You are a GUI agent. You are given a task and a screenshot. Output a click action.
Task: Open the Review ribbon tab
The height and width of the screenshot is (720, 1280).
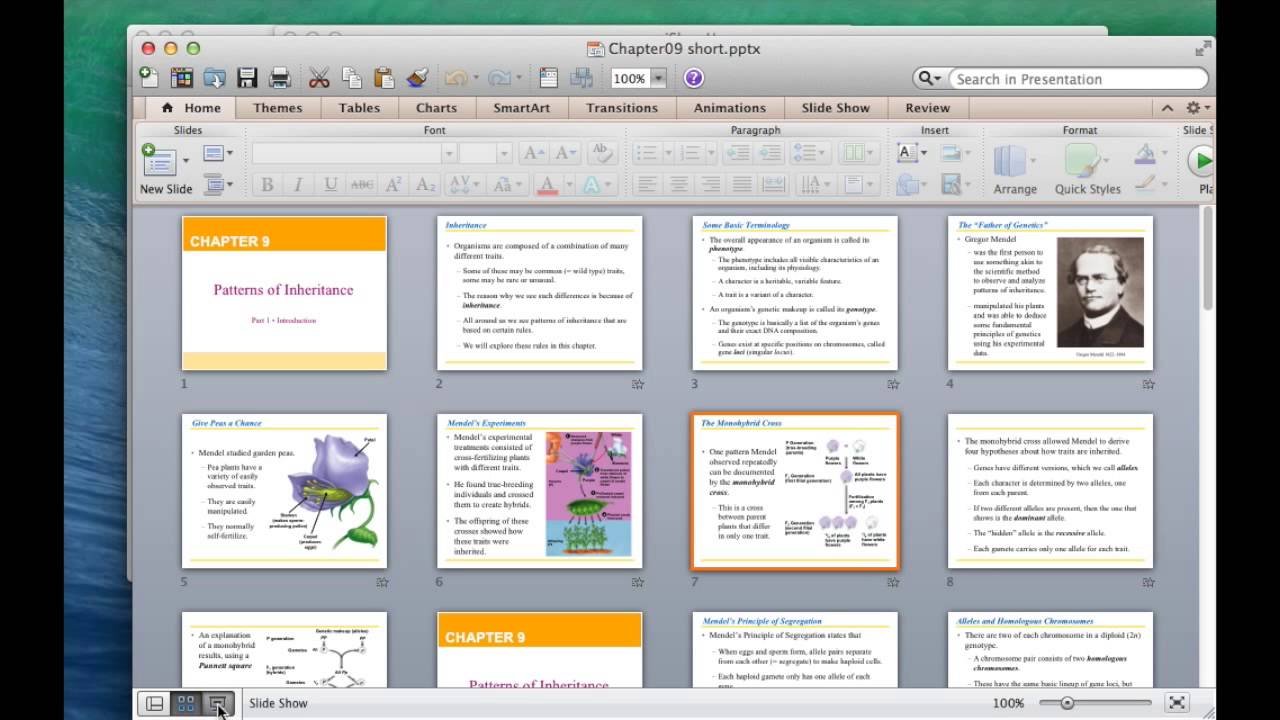tap(928, 108)
